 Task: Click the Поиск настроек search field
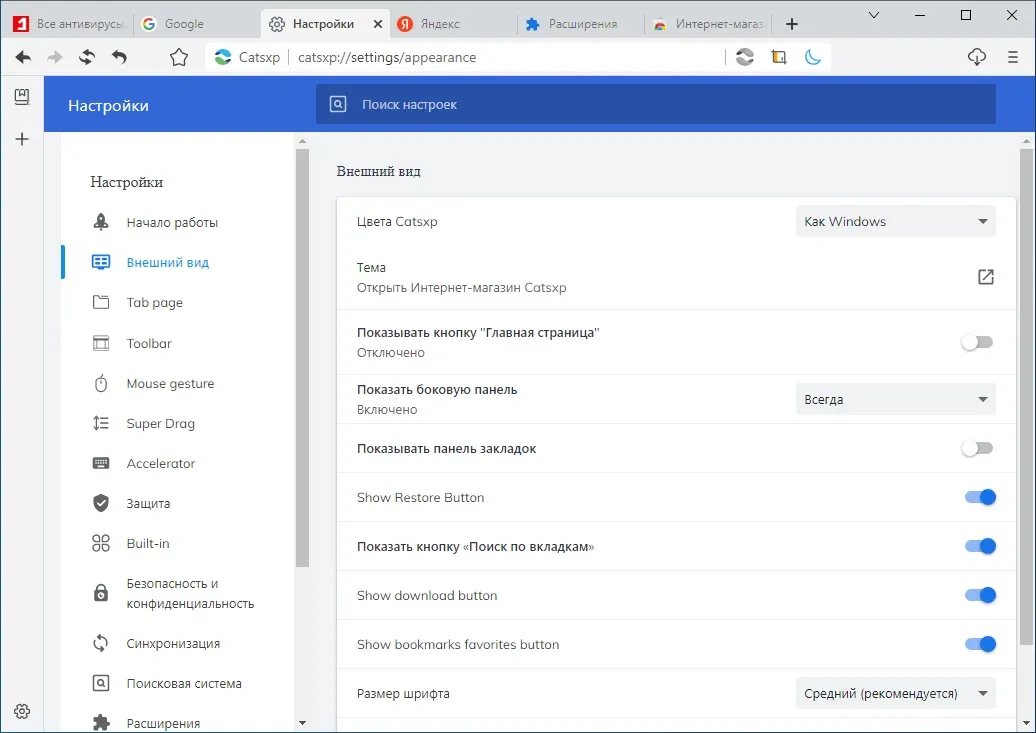655,104
